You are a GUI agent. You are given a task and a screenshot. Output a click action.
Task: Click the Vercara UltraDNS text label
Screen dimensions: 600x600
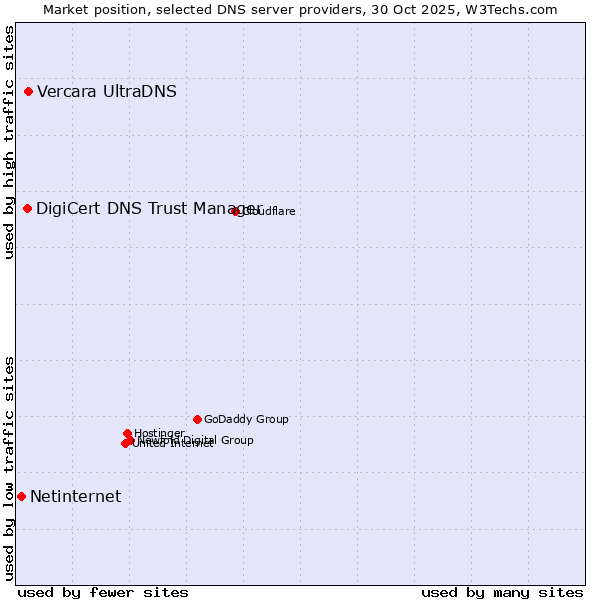[107, 92]
